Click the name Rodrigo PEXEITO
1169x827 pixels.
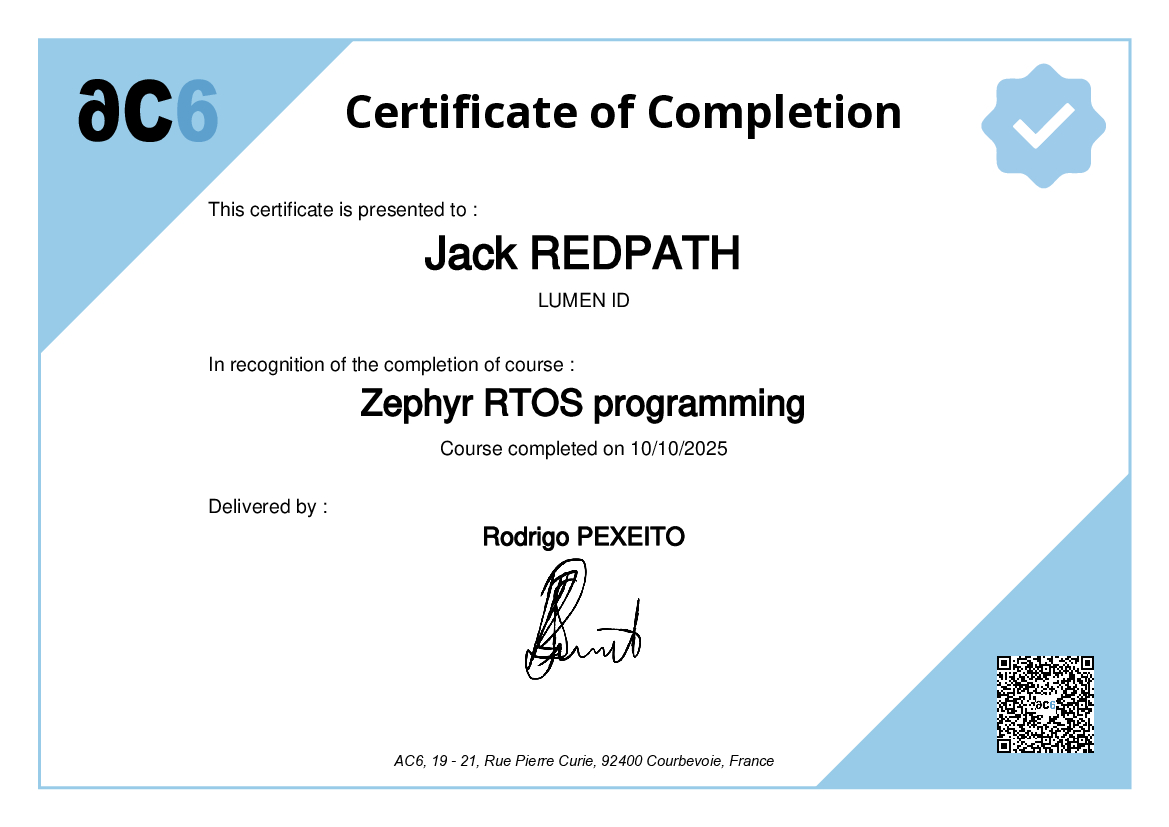click(584, 537)
